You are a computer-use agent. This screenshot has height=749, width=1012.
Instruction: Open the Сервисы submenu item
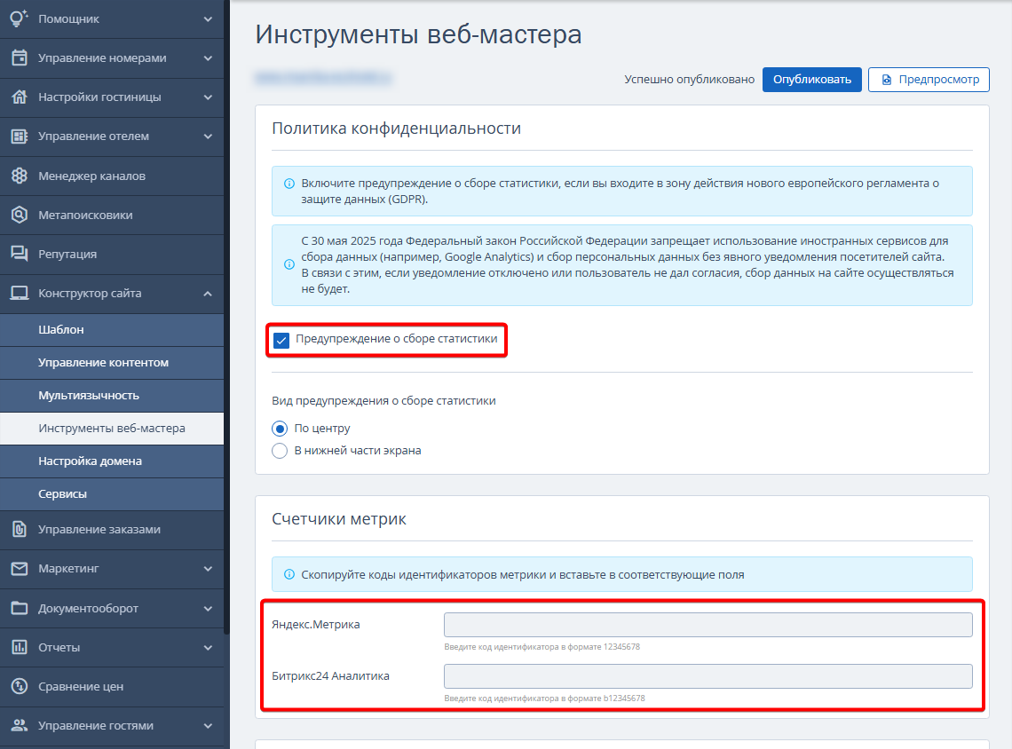tap(112, 494)
